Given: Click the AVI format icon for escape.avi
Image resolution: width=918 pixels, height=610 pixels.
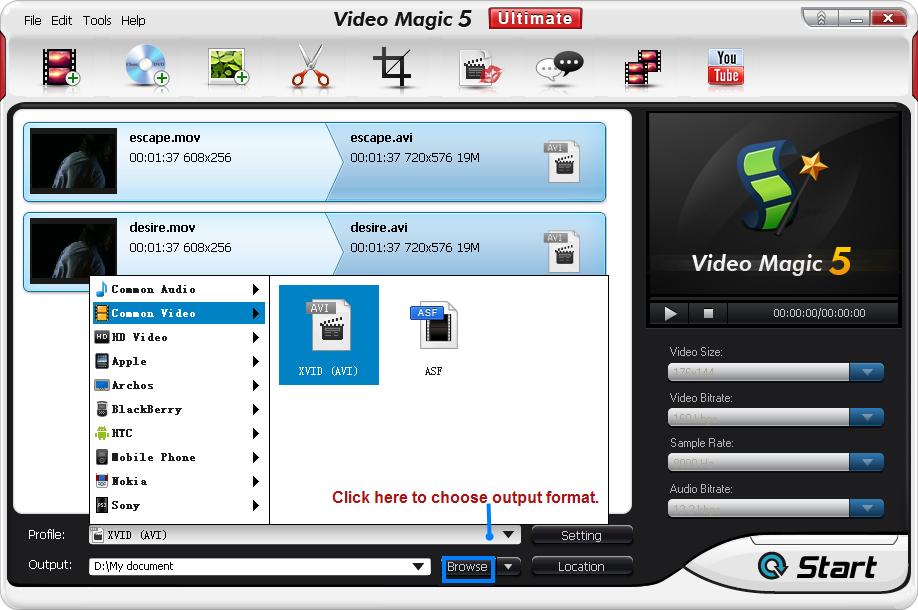Looking at the screenshot, I should click(562, 162).
